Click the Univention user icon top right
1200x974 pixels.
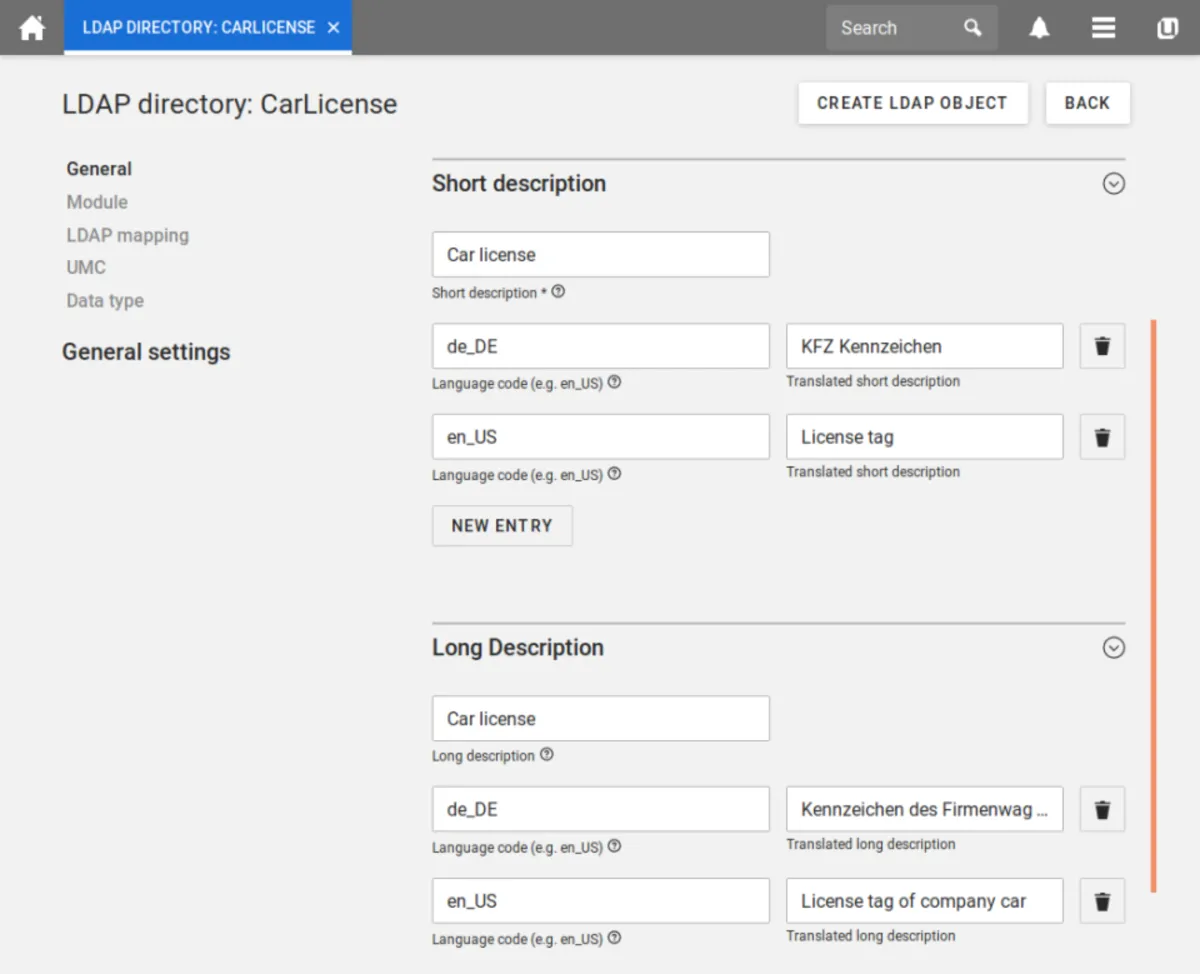1166,27
